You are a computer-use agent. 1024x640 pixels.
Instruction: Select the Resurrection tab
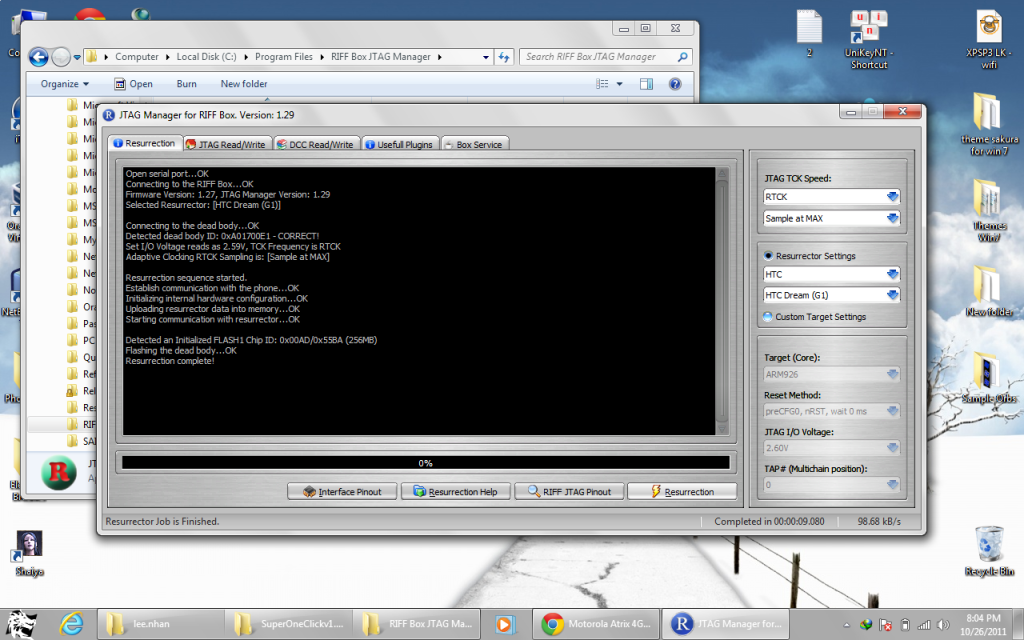pyautogui.click(x=144, y=143)
